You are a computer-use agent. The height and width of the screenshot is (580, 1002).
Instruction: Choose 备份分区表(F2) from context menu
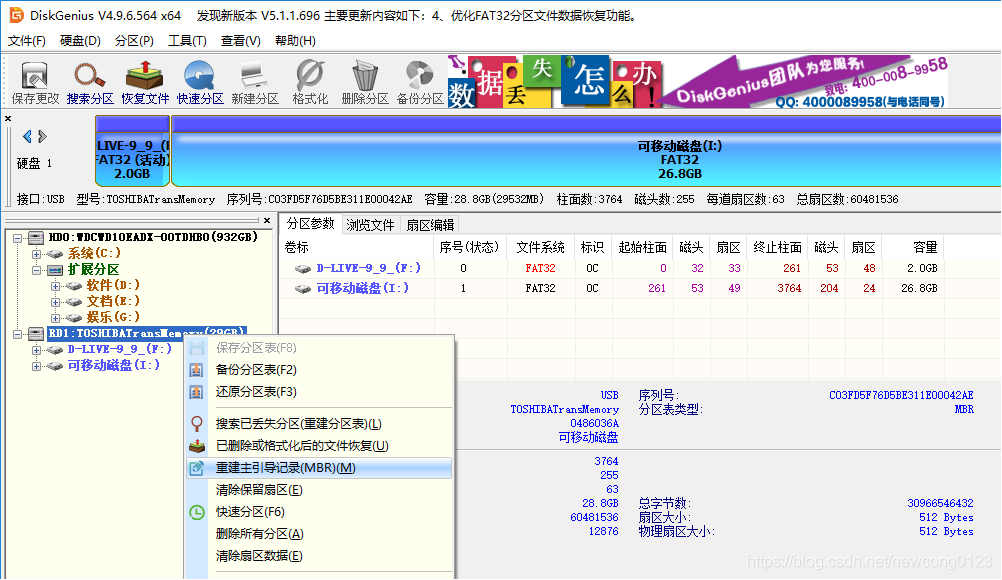pyautogui.click(x=320, y=369)
